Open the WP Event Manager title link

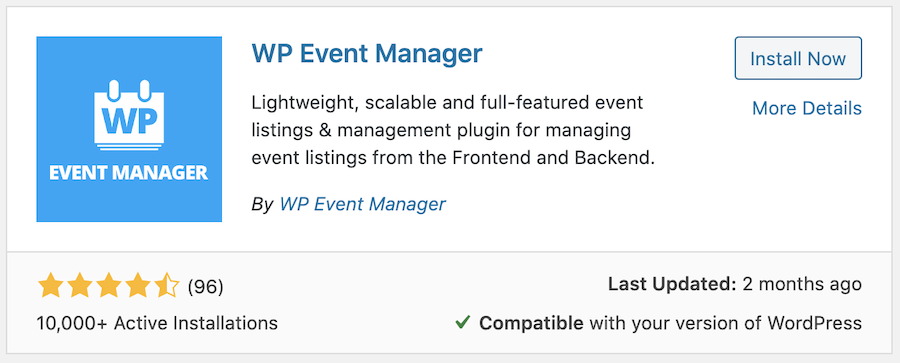point(367,54)
